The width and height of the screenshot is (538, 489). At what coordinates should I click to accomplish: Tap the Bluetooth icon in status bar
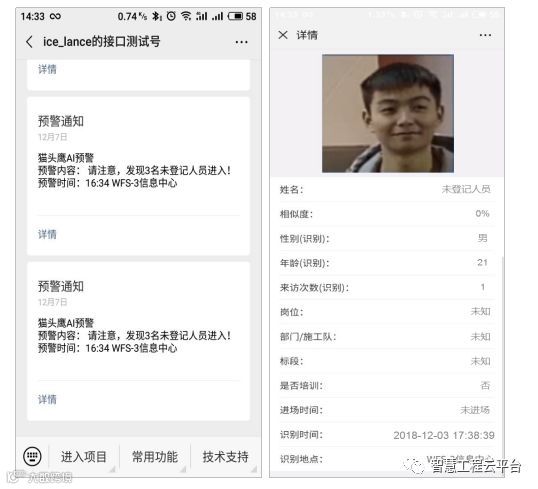coord(156,16)
